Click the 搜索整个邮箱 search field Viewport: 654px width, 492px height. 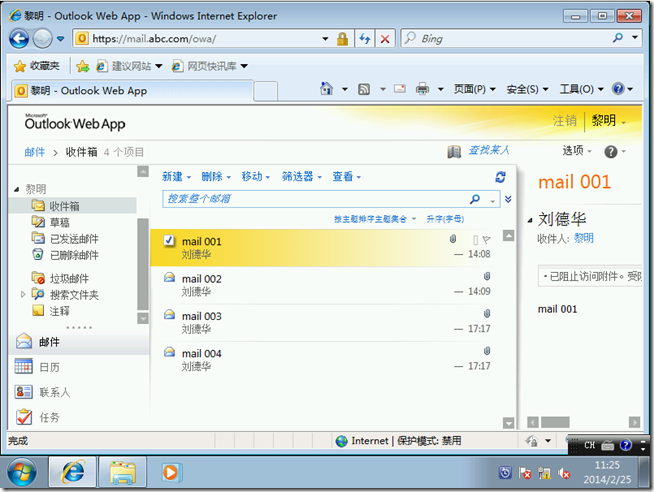click(x=316, y=199)
